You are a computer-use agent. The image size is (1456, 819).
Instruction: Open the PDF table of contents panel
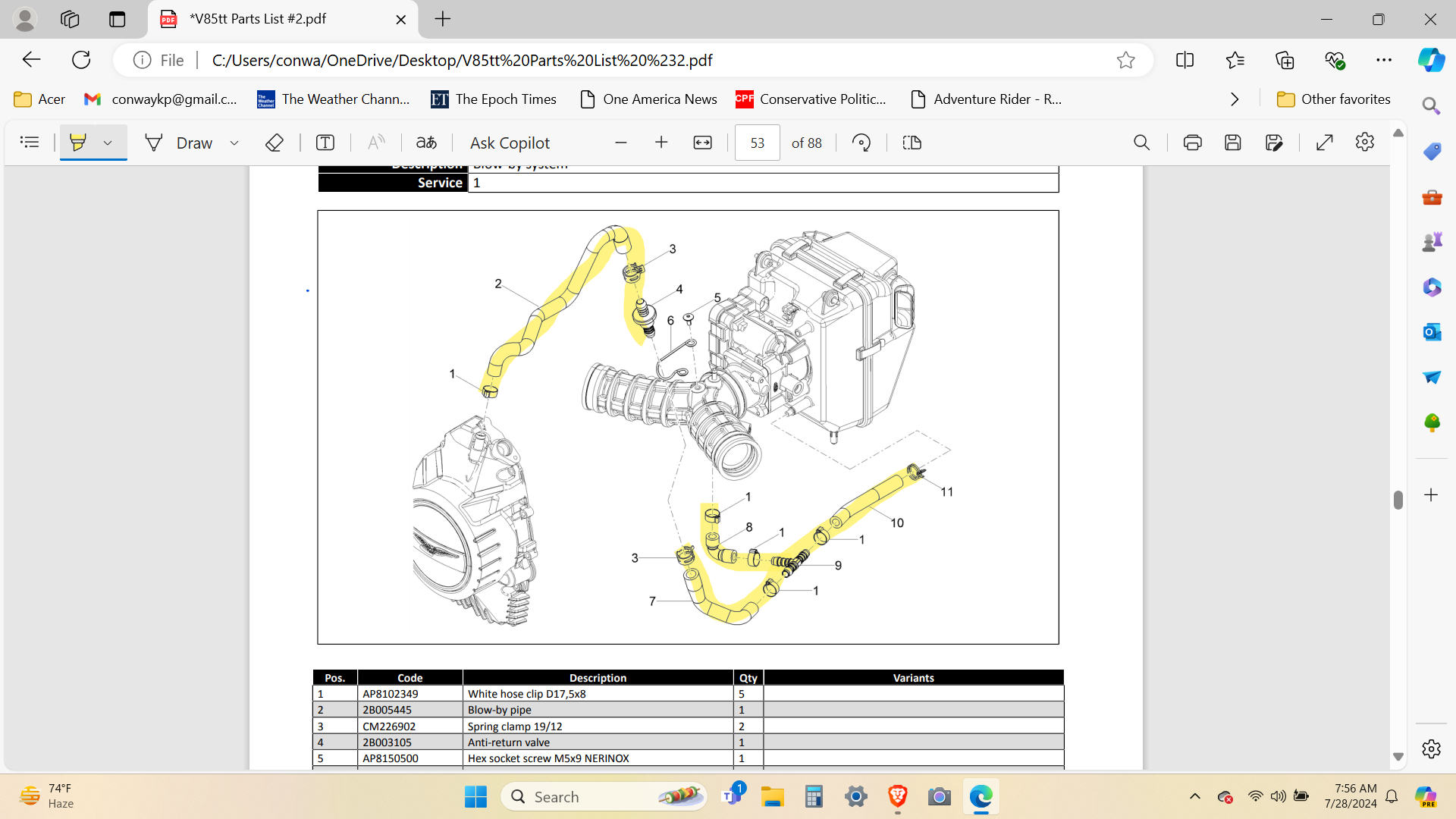30,143
